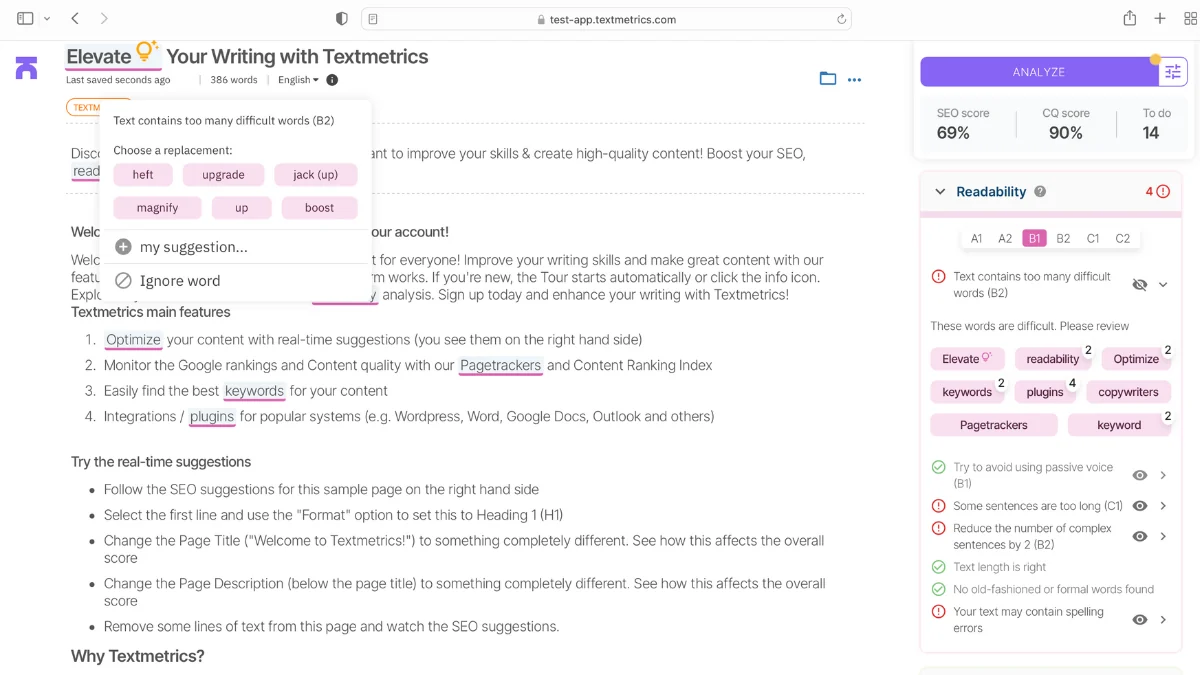The image size is (1200, 675).
Task: Toggle eye for sentences too long
Action: (x=1139, y=506)
